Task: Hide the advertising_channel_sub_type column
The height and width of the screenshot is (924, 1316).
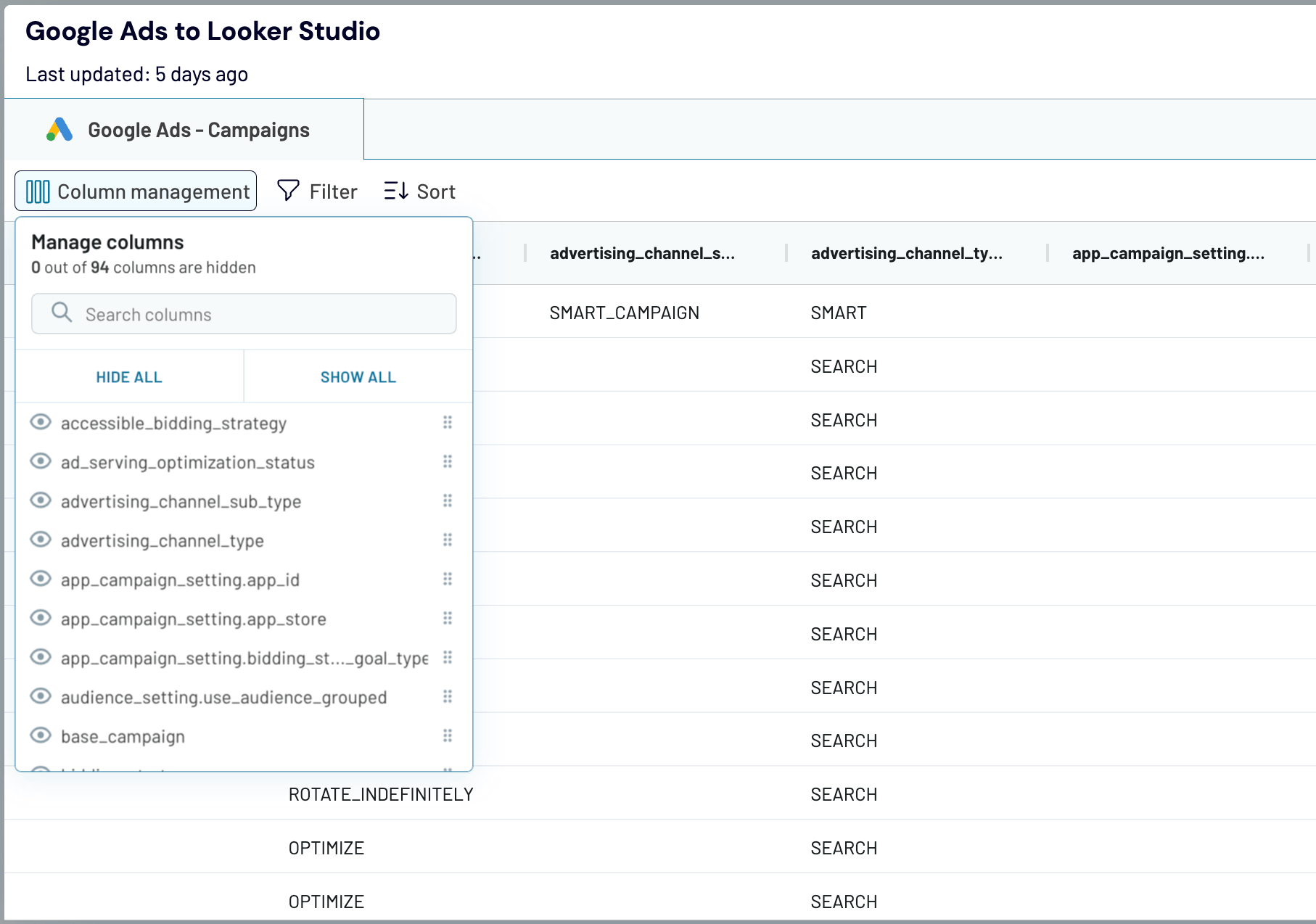Action: 41,500
